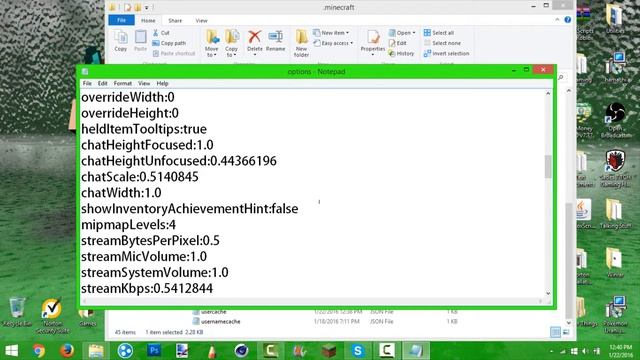Open the Explorer File tab
This screenshot has height=360, width=640.
point(121,20)
